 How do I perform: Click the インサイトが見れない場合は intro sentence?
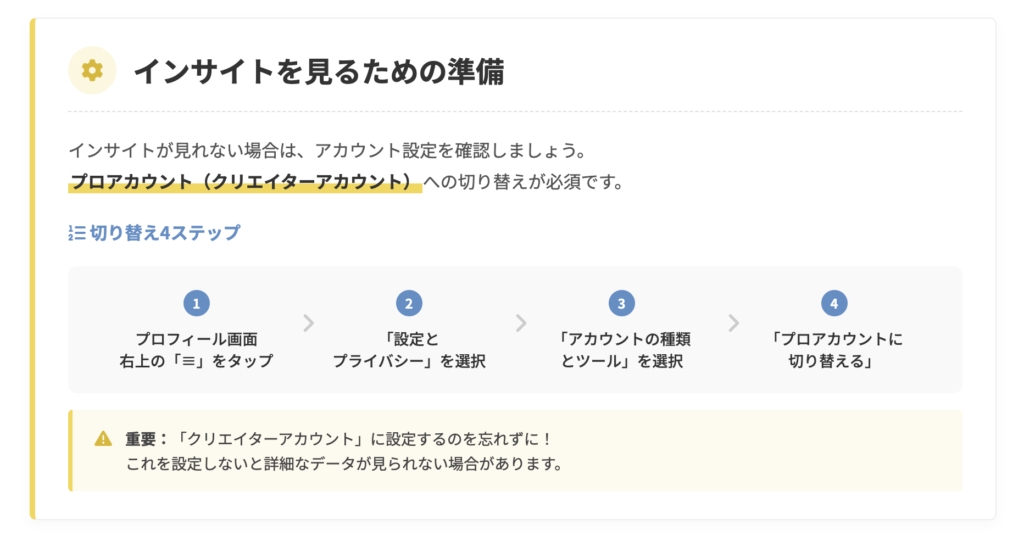pyautogui.click(x=326, y=151)
